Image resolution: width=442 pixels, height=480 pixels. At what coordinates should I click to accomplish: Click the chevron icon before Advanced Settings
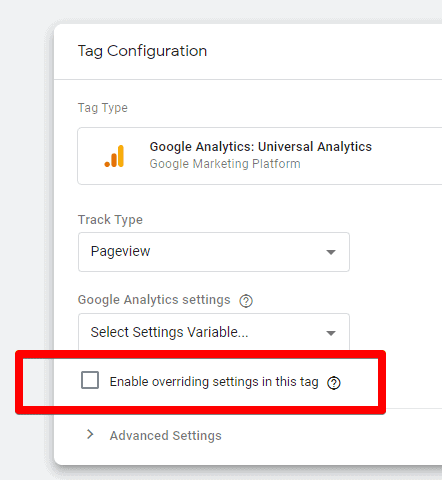point(90,434)
